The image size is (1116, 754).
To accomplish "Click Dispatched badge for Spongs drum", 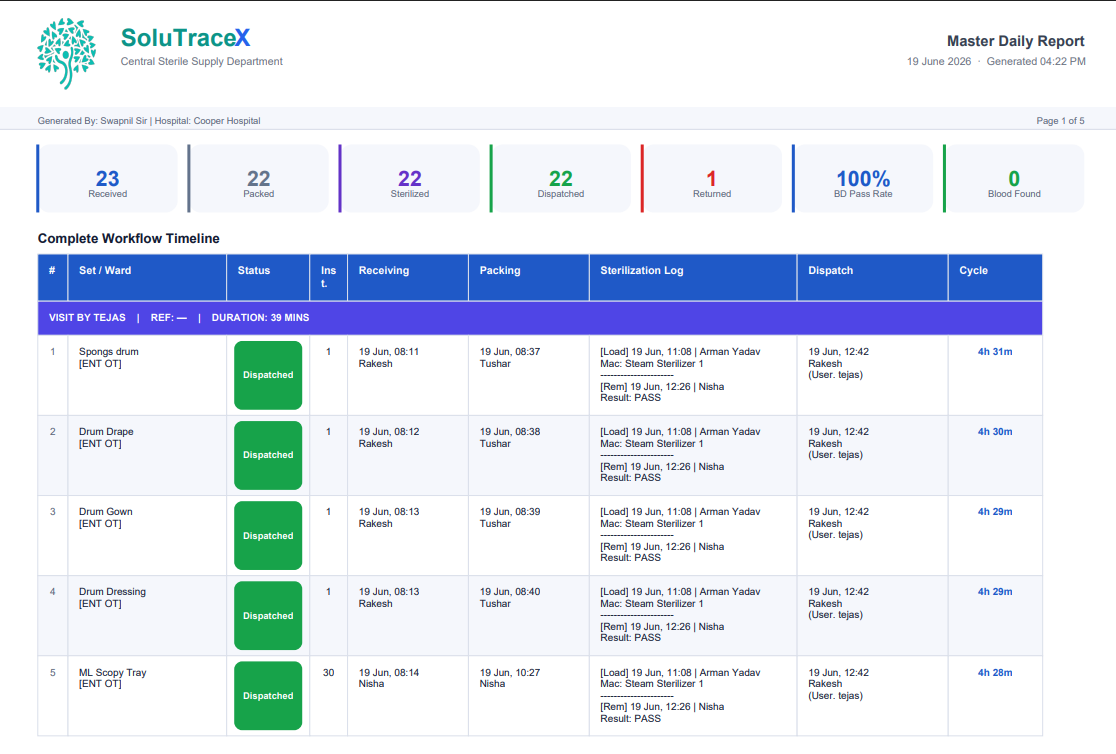I will click(268, 375).
